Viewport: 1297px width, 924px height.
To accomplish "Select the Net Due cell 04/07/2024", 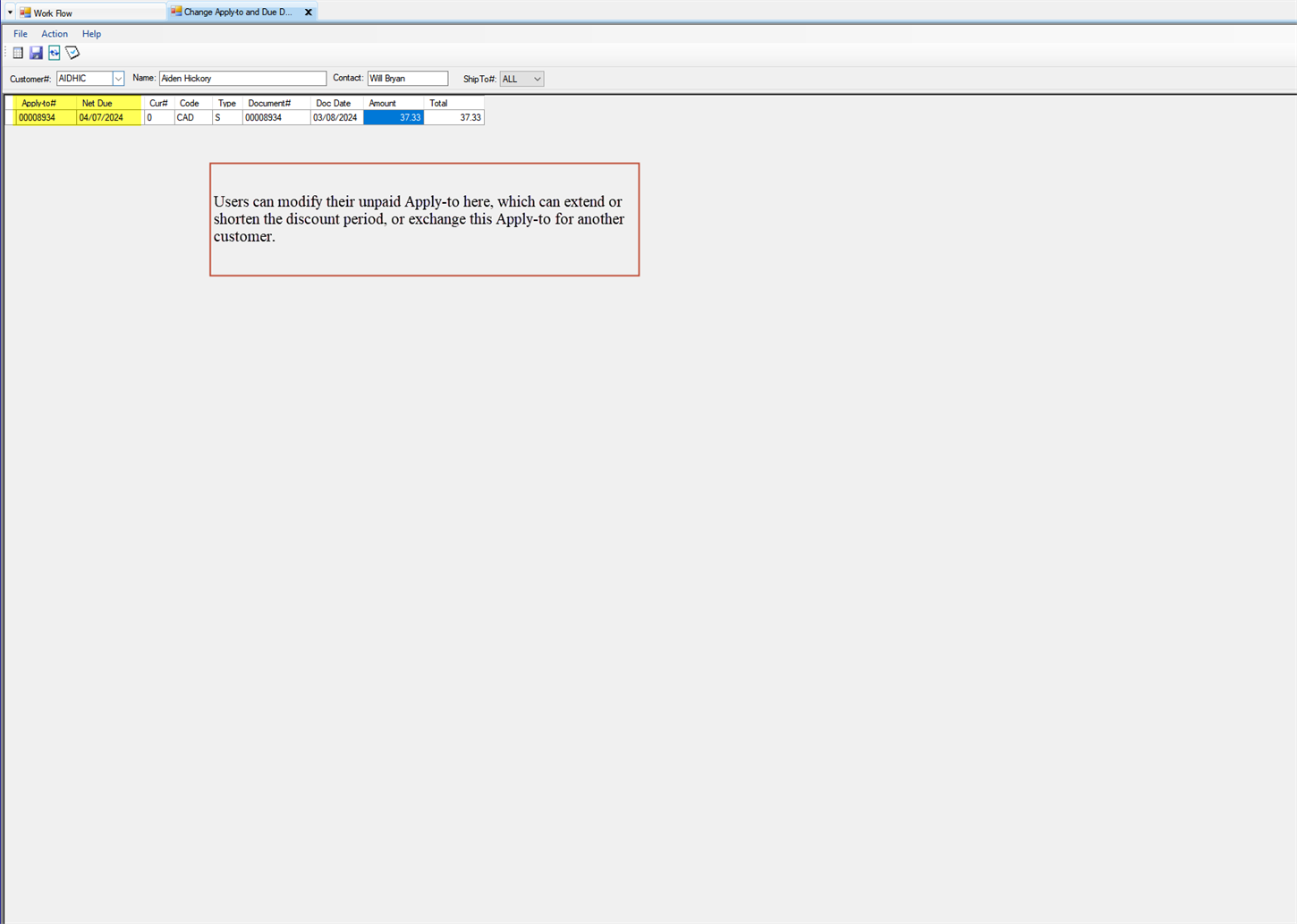I will click(x=108, y=118).
